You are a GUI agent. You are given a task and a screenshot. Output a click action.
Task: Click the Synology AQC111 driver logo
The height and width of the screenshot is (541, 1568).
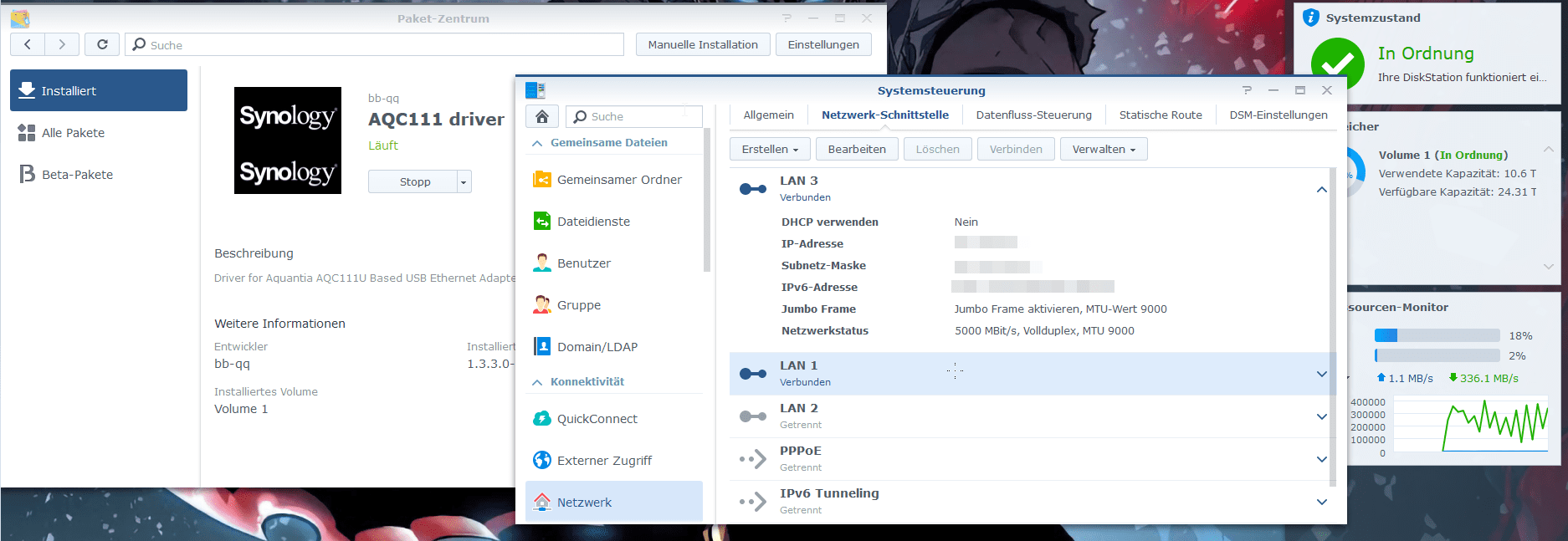tap(288, 140)
